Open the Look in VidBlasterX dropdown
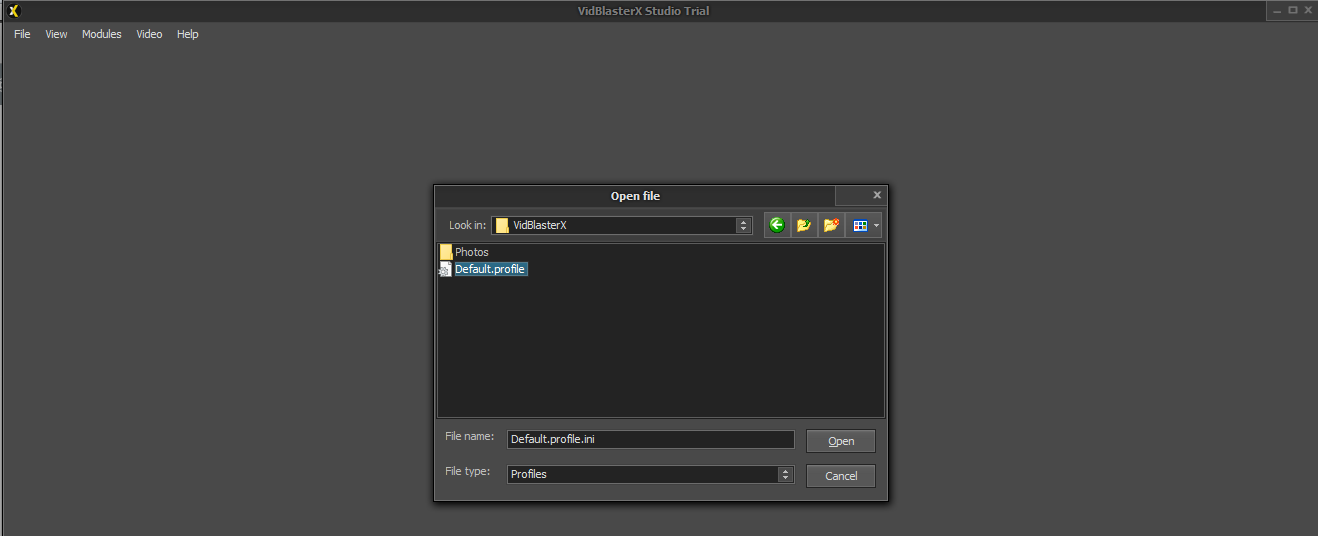Image resolution: width=1318 pixels, height=536 pixels. click(622, 225)
